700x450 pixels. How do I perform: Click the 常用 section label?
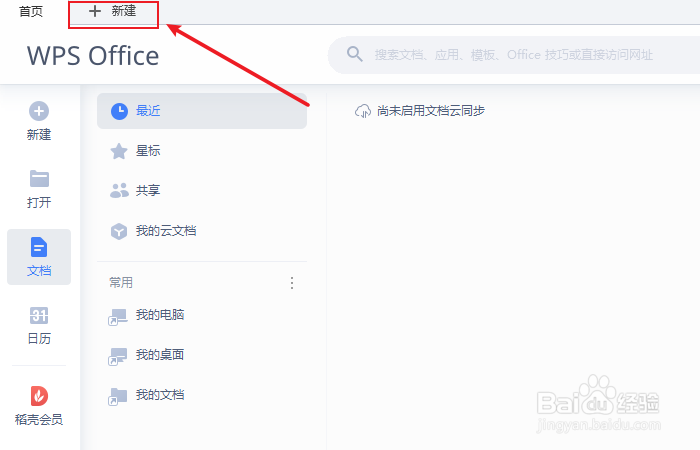pos(121,283)
